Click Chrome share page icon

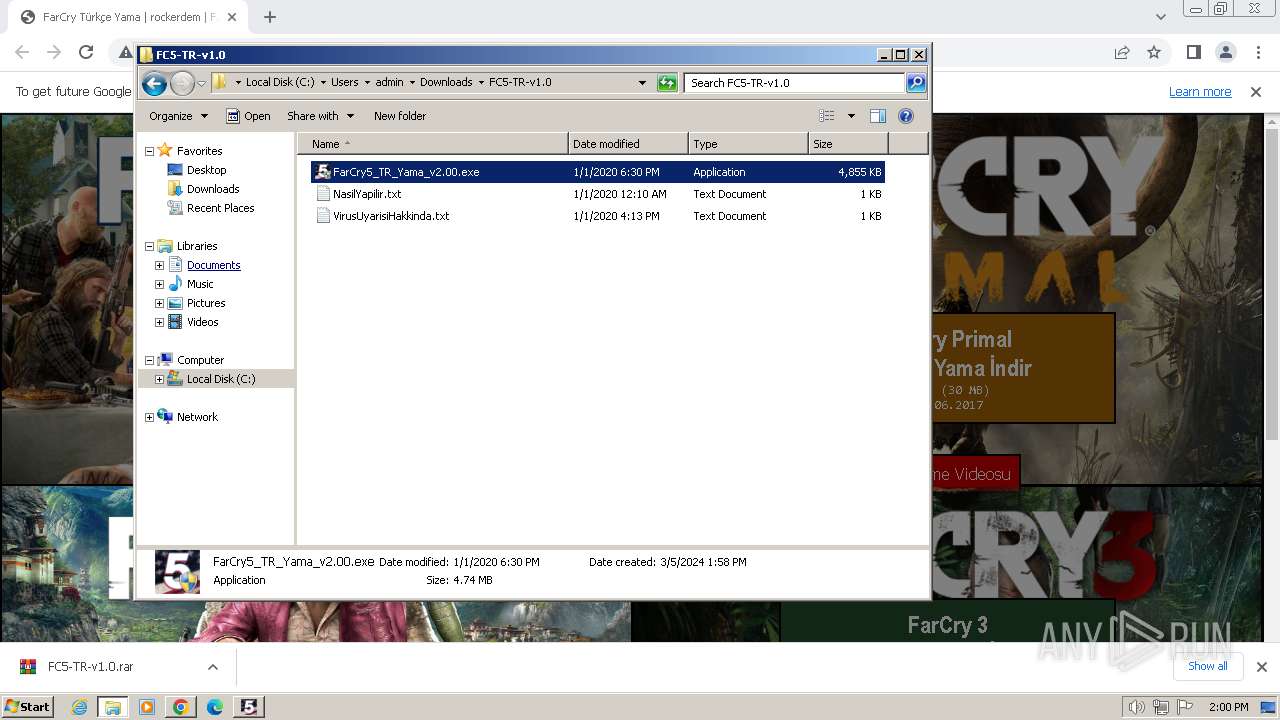pos(1122,52)
